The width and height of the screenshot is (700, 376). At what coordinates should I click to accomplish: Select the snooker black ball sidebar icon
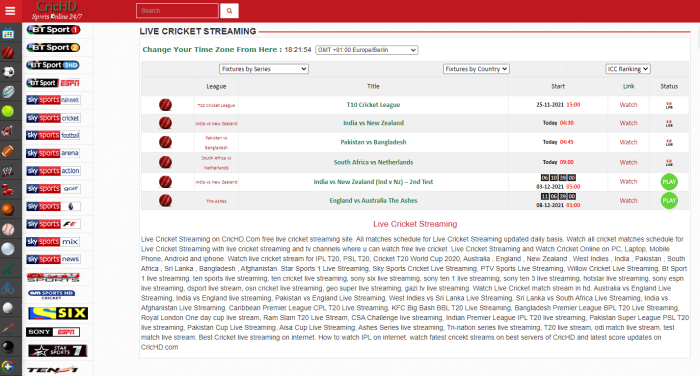coord(8,347)
